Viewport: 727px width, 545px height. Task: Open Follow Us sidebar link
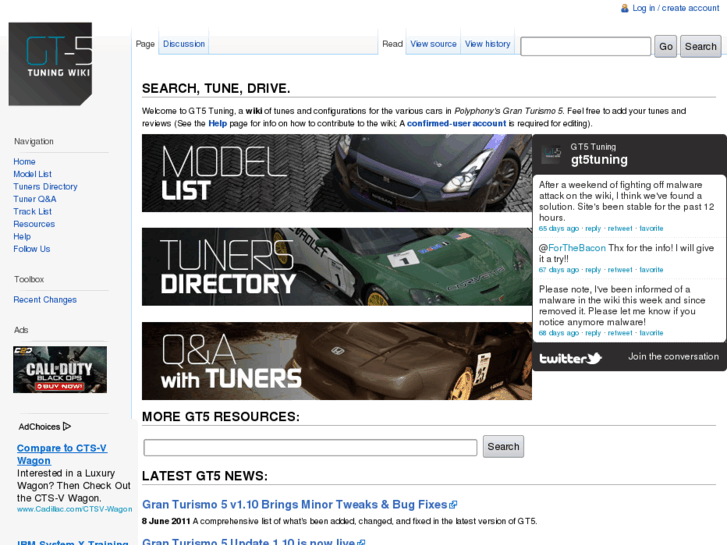pos(32,249)
